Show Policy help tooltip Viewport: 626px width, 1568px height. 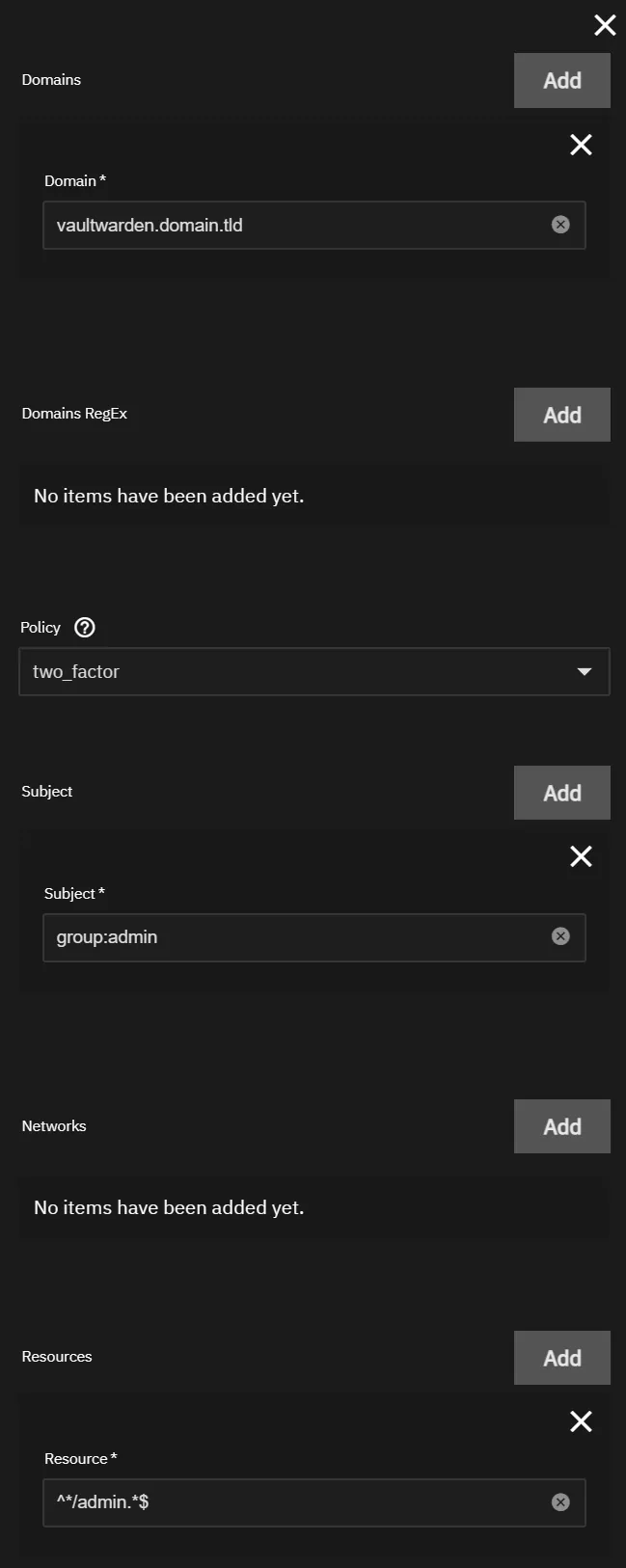click(x=85, y=628)
